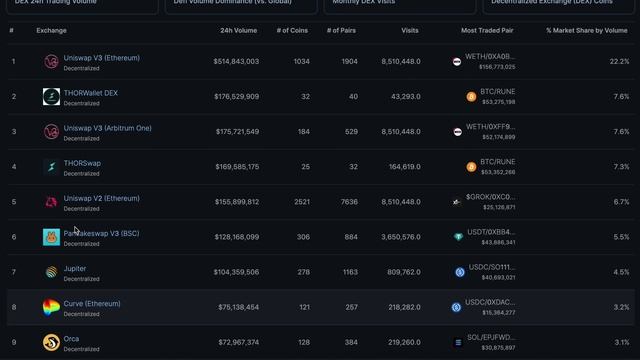Click the $75,138,454 volume value
This screenshot has width=640, height=360.
tap(239, 307)
